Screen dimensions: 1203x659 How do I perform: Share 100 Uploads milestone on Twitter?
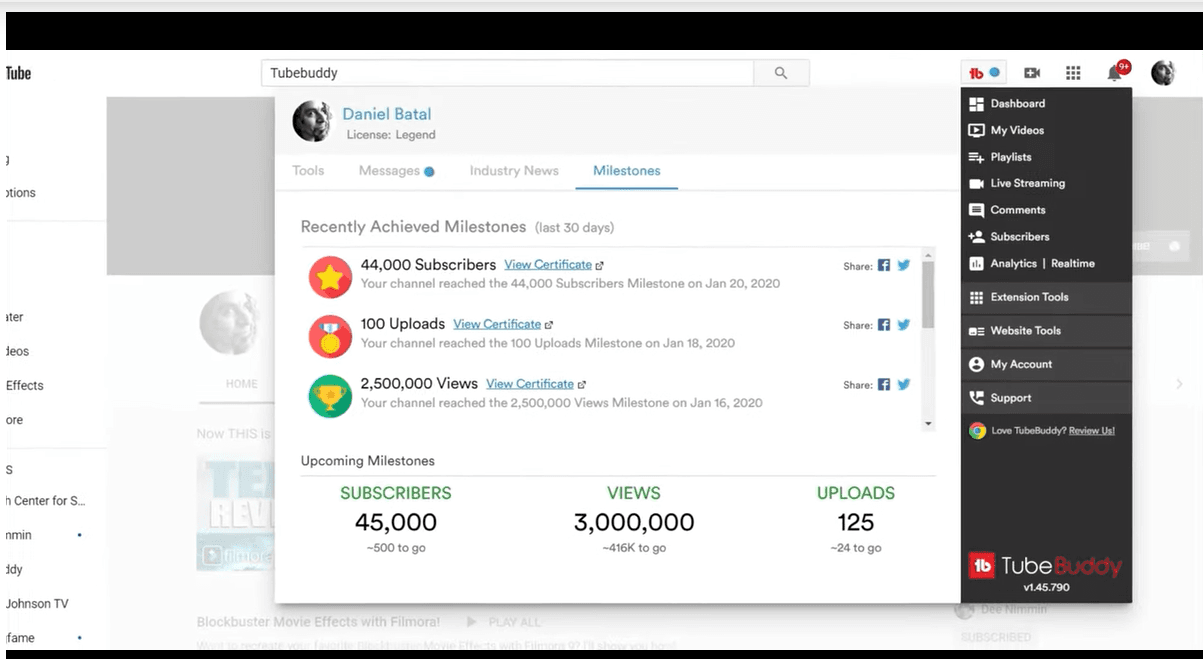pyautogui.click(x=904, y=325)
